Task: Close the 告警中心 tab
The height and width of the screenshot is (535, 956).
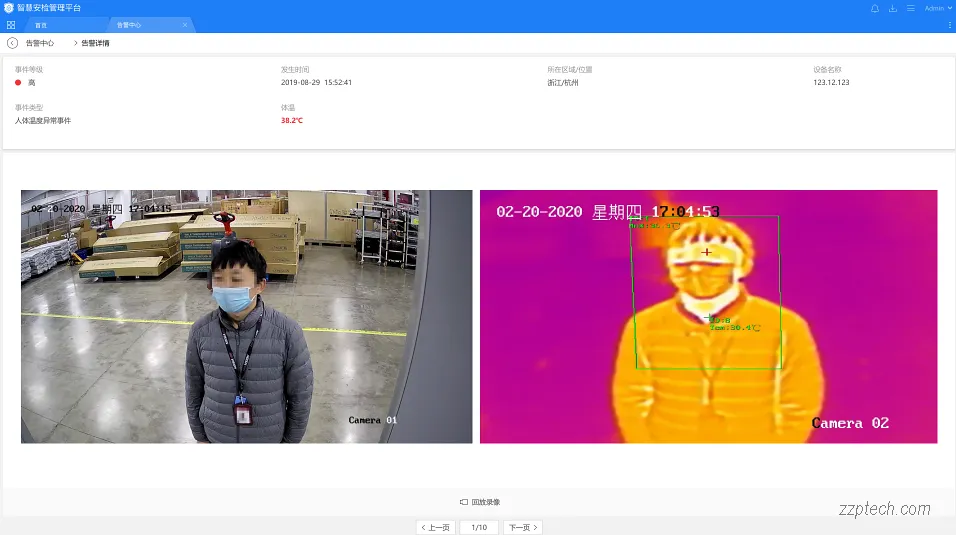Action: coord(185,25)
